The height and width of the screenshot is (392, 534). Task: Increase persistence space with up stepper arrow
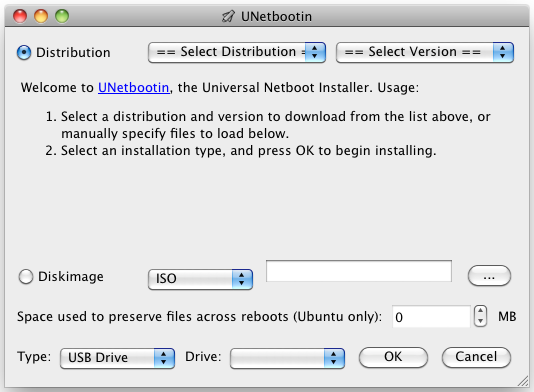pyautogui.click(x=480, y=311)
